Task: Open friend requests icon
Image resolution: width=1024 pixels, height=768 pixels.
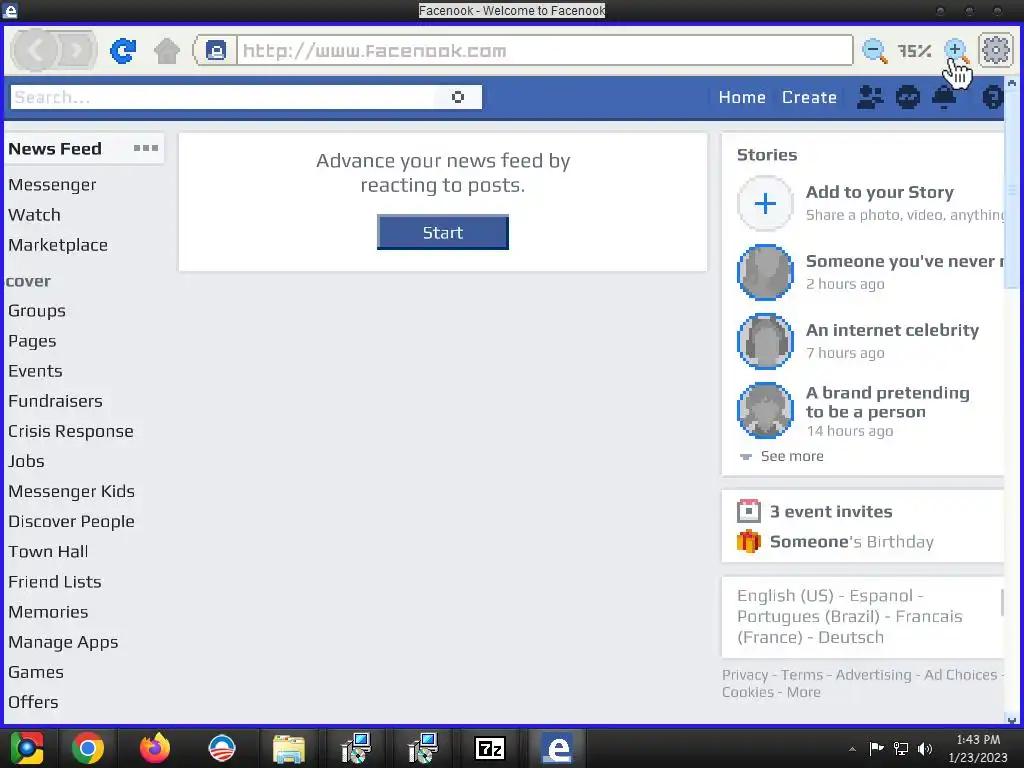Action: (x=869, y=97)
